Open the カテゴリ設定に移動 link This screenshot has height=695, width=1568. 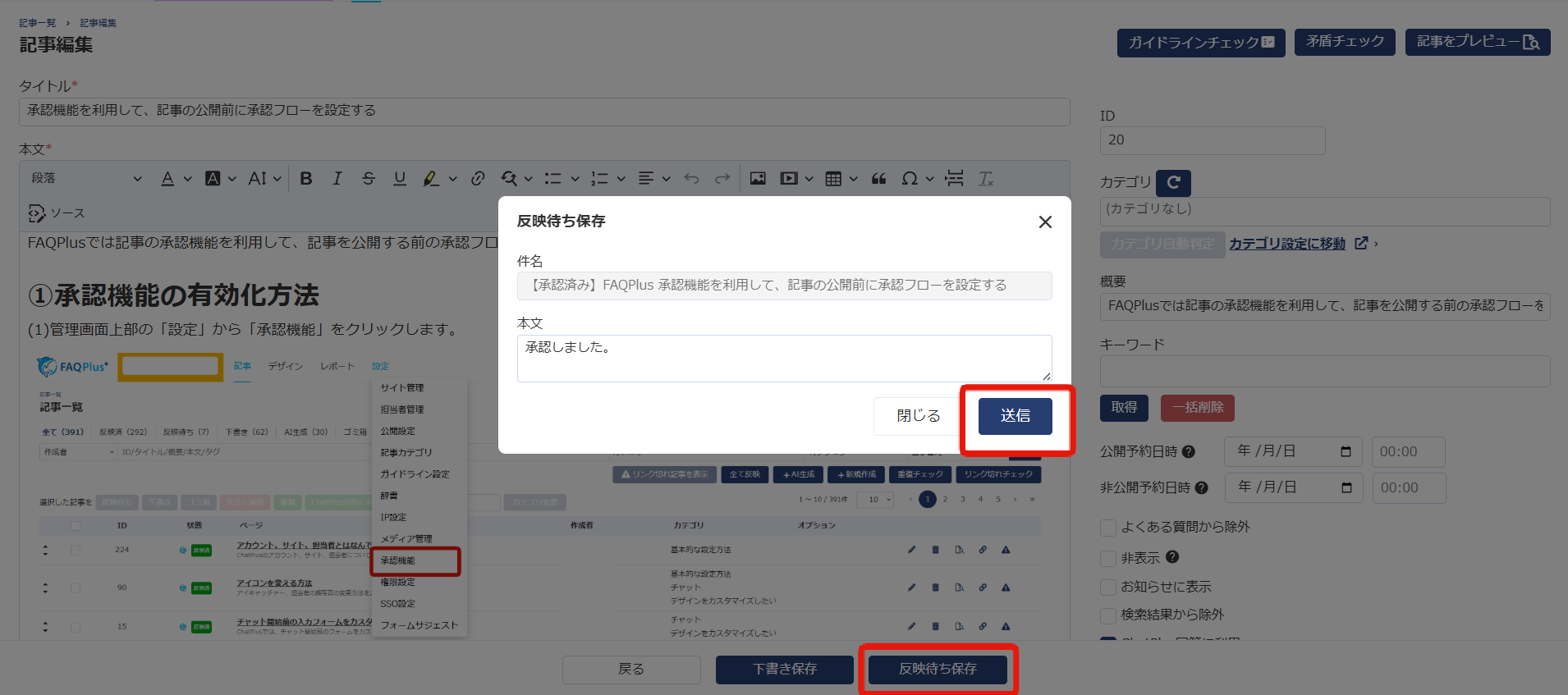tap(1286, 244)
